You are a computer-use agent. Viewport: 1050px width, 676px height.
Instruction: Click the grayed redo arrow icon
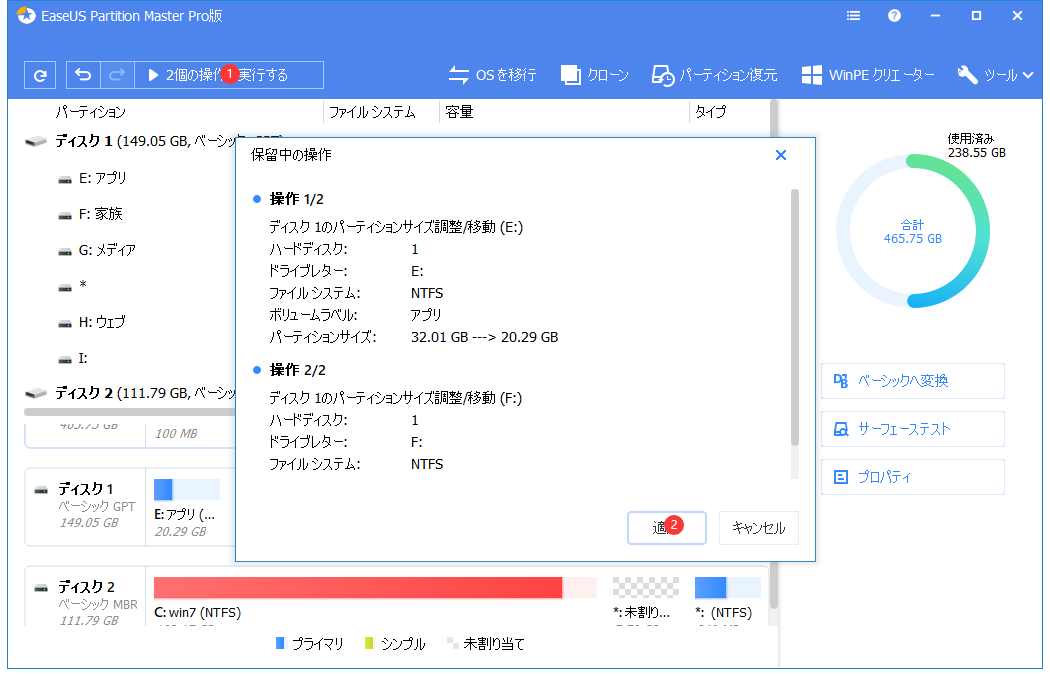click(117, 75)
